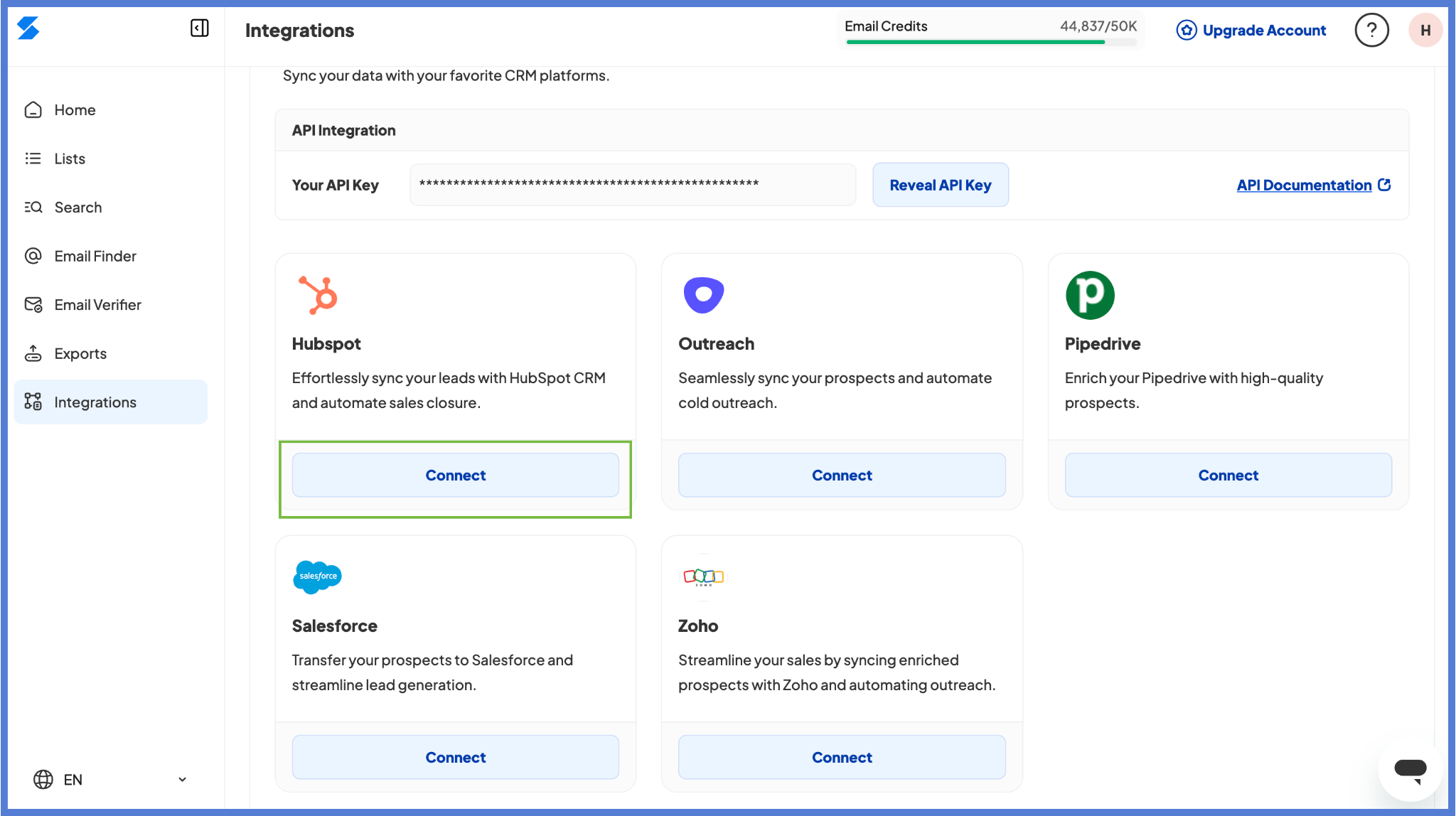Click the HubSpot logo

[x=318, y=294]
